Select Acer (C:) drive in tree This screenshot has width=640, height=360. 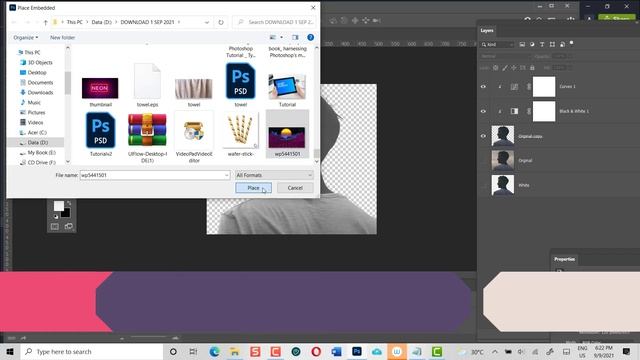[x=37, y=132]
